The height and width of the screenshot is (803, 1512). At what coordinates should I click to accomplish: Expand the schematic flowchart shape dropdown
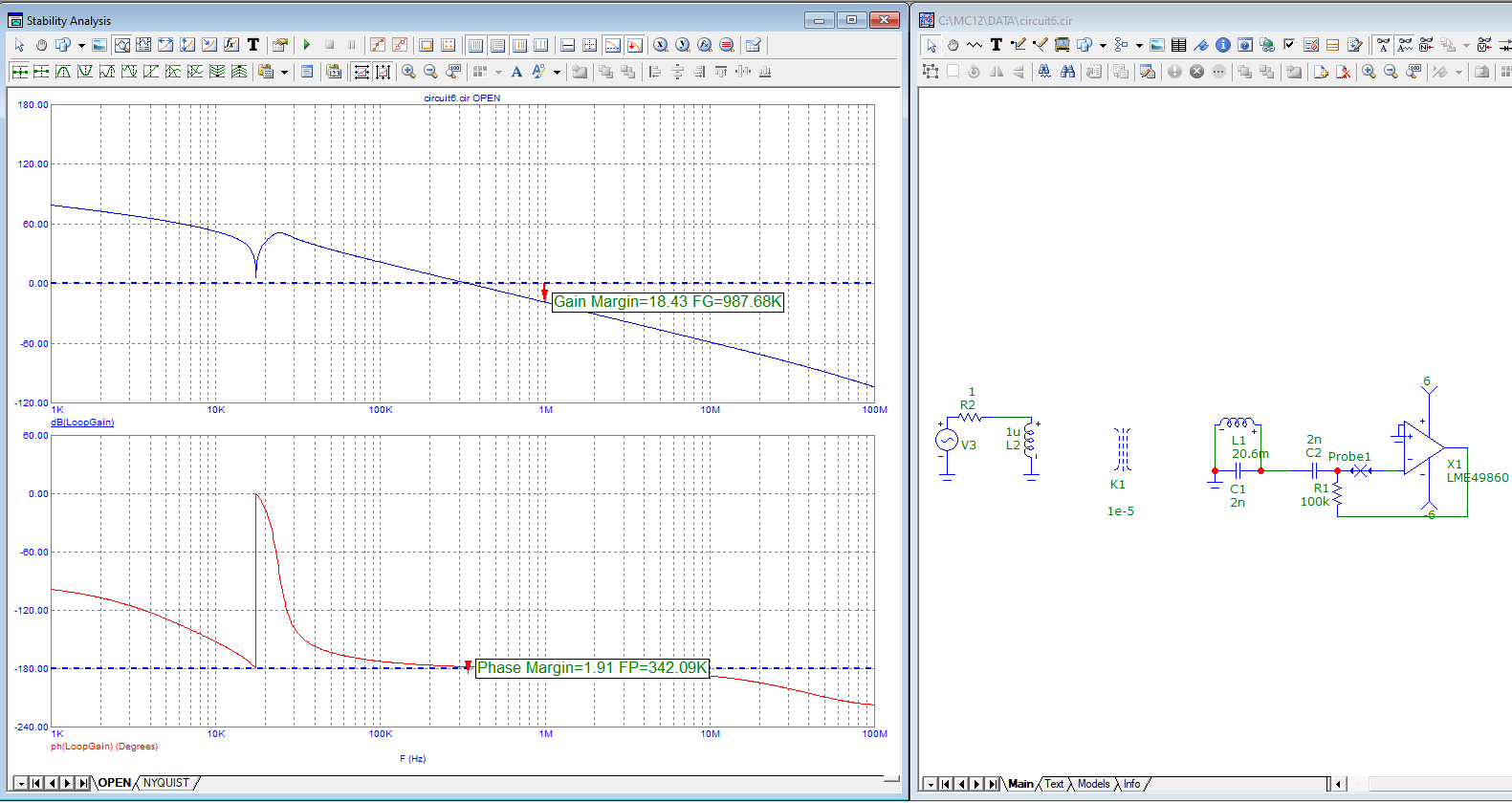click(x=1139, y=45)
